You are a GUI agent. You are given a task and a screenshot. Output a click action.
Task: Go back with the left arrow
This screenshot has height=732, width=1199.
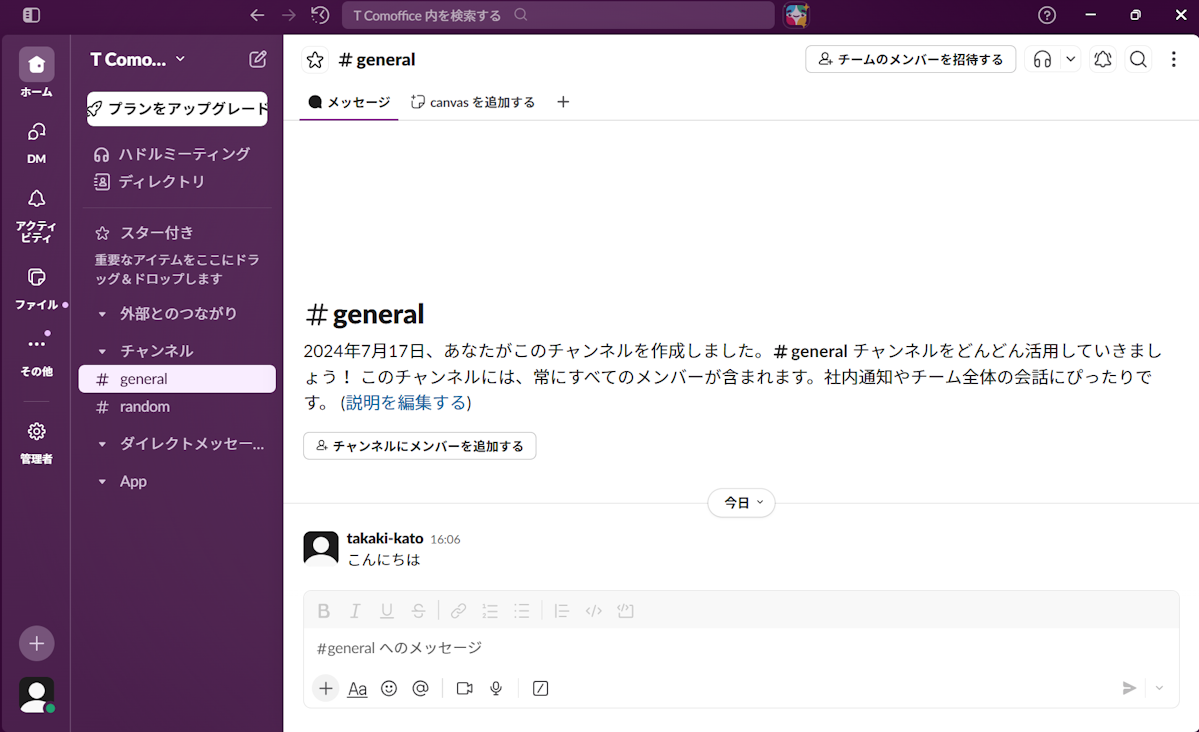[257, 15]
